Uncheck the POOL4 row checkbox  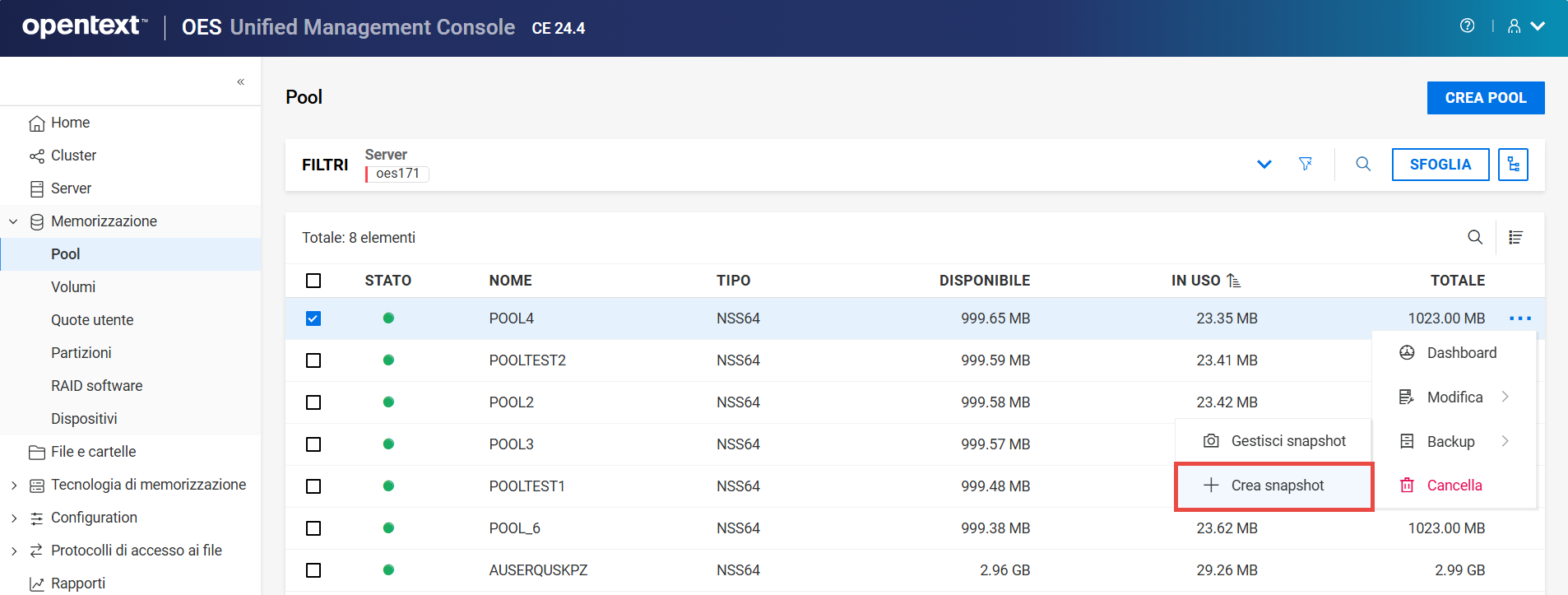(x=313, y=318)
